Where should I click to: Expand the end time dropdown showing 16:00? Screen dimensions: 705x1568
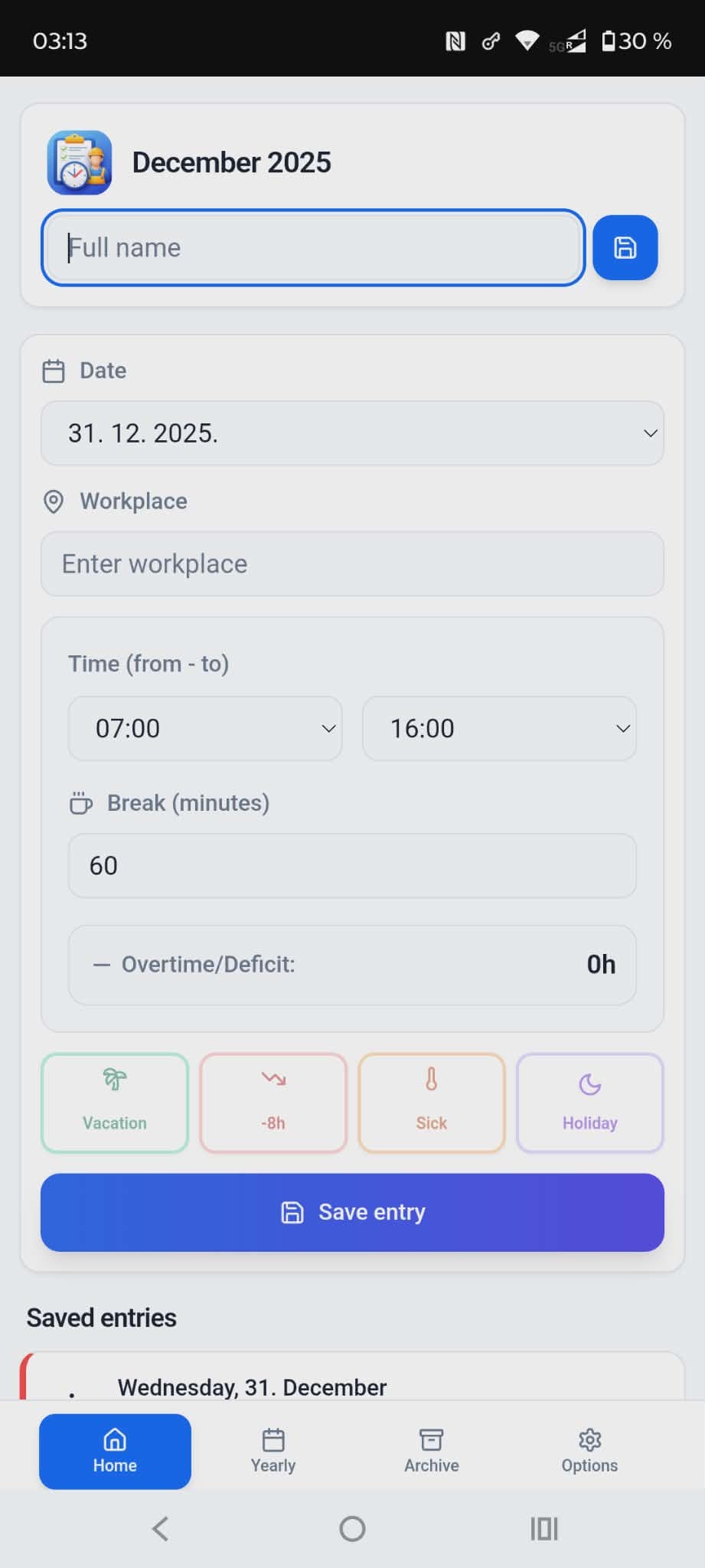pos(499,728)
